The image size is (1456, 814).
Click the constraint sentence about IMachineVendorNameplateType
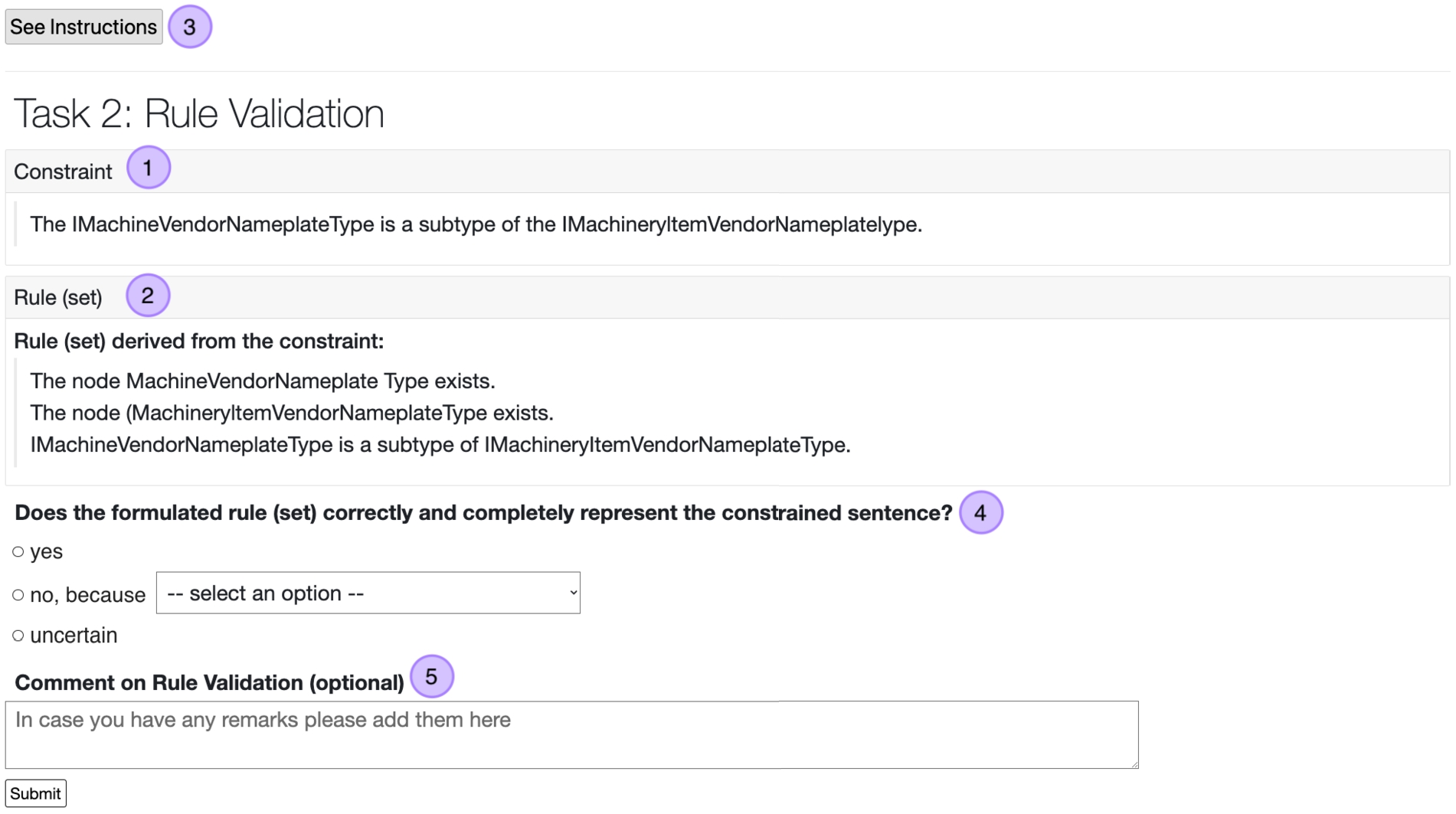476,224
